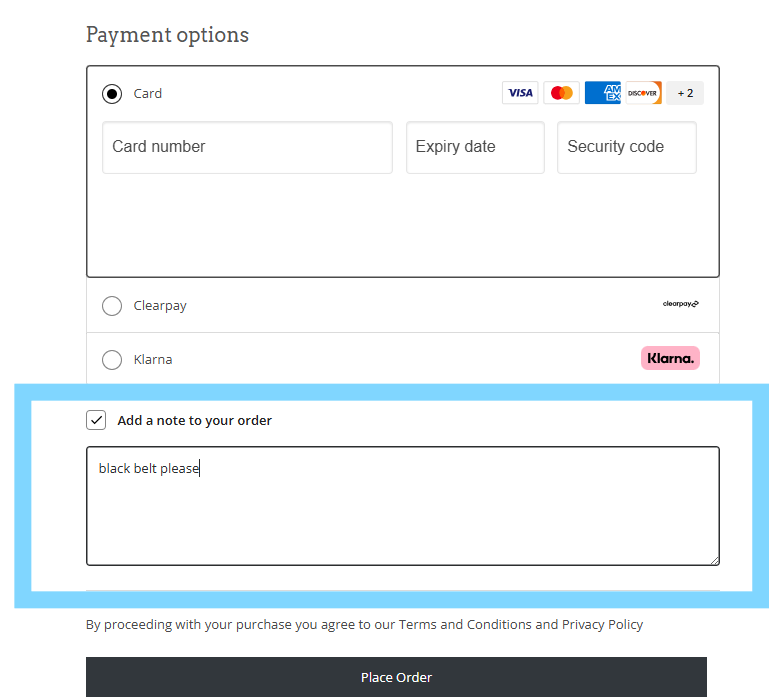Image resolution: width=769 pixels, height=700 pixels.
Task: Click the Visa card logo
Action: [x=520, y=93]
